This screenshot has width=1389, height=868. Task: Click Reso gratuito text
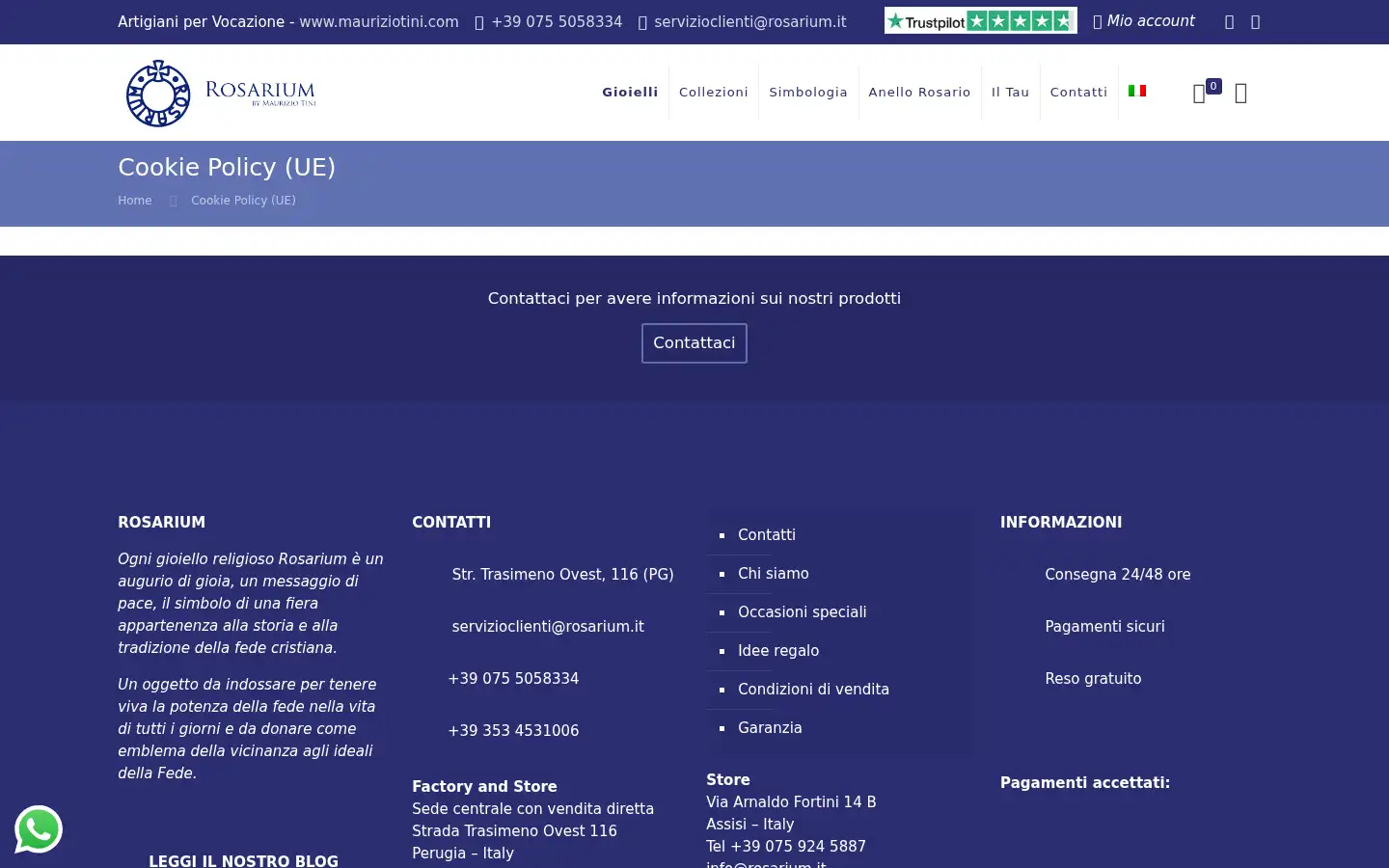point(1093,679)
